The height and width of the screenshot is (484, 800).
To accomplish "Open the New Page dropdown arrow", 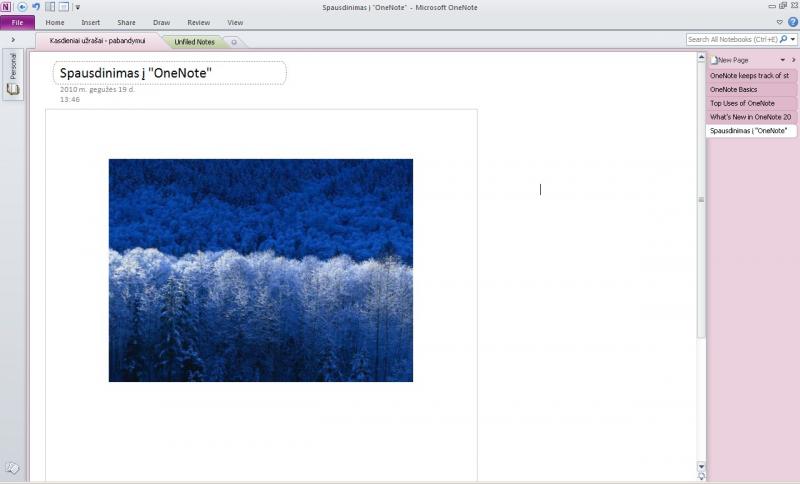I will click(x=783, y=60).
